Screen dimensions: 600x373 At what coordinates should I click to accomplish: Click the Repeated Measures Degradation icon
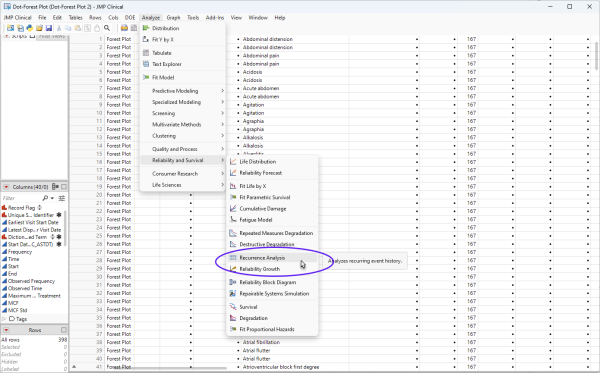[233, 233]
